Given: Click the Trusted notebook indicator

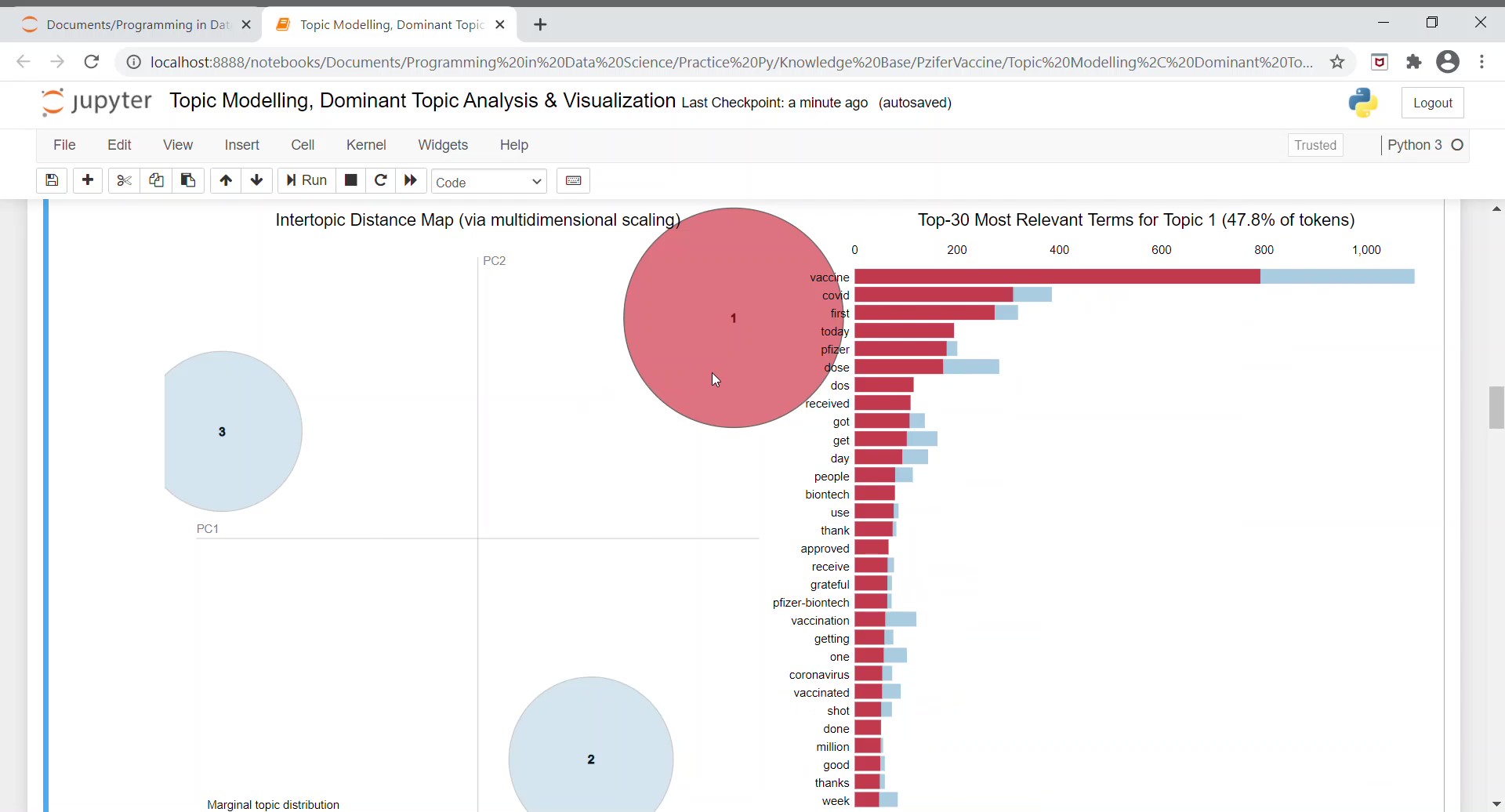Looking at the screenshot, I should [1315, 145].
